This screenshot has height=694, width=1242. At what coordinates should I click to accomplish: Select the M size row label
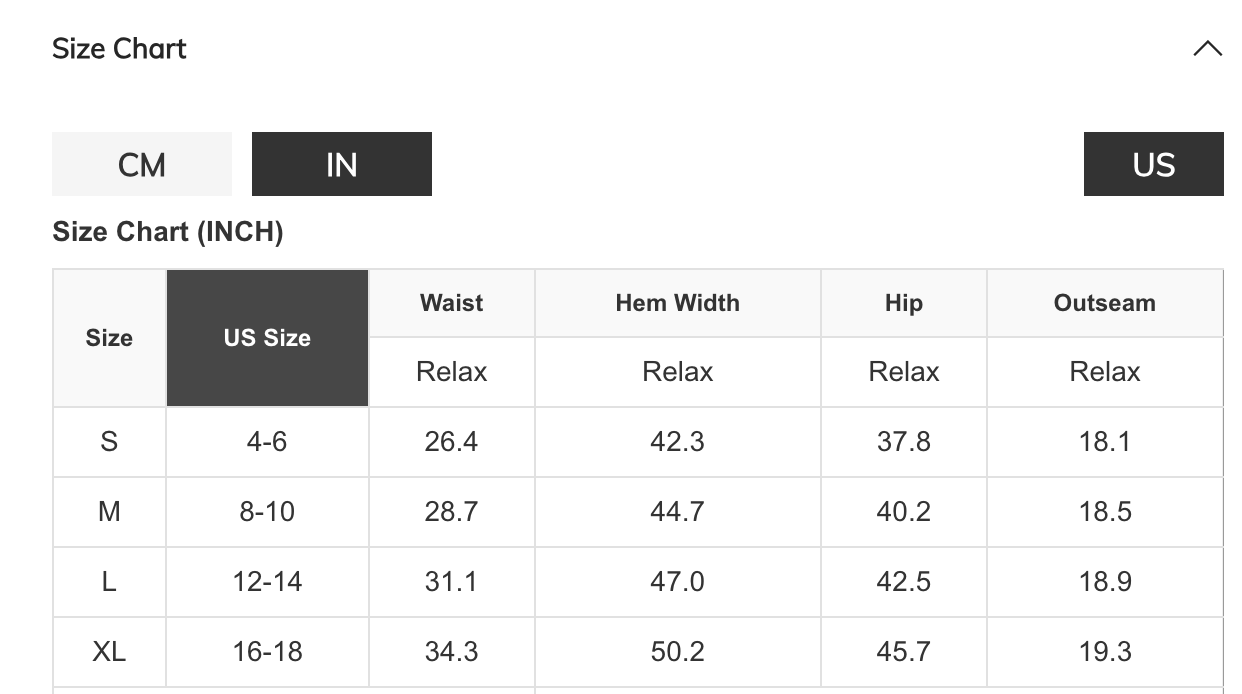(x=109, y=512)
